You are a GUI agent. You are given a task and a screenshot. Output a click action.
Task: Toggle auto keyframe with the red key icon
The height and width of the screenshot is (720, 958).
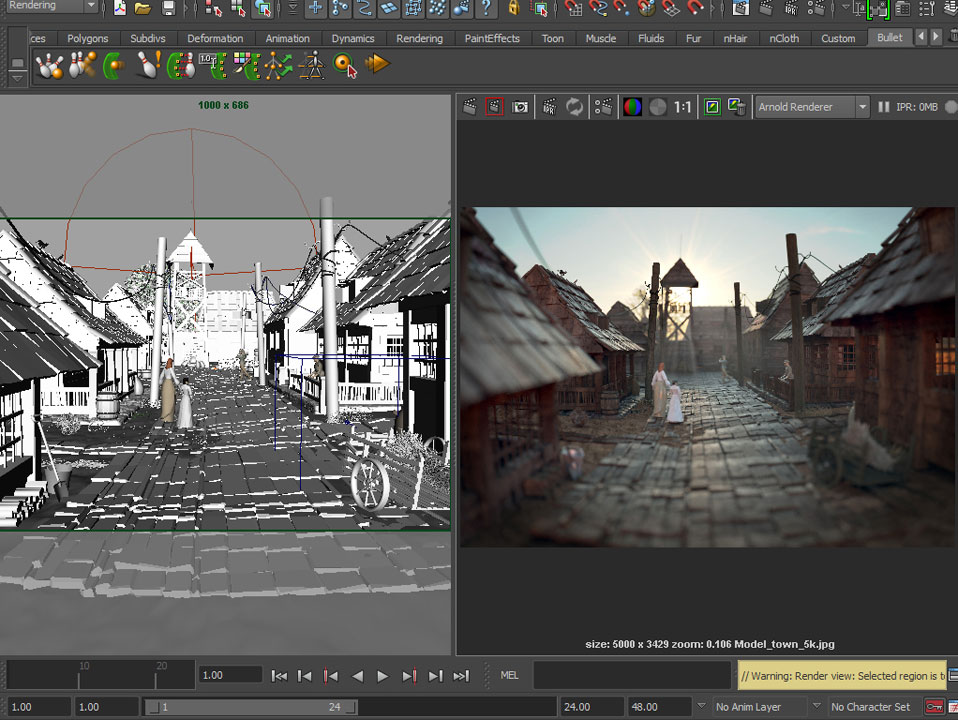click(935, 706)
